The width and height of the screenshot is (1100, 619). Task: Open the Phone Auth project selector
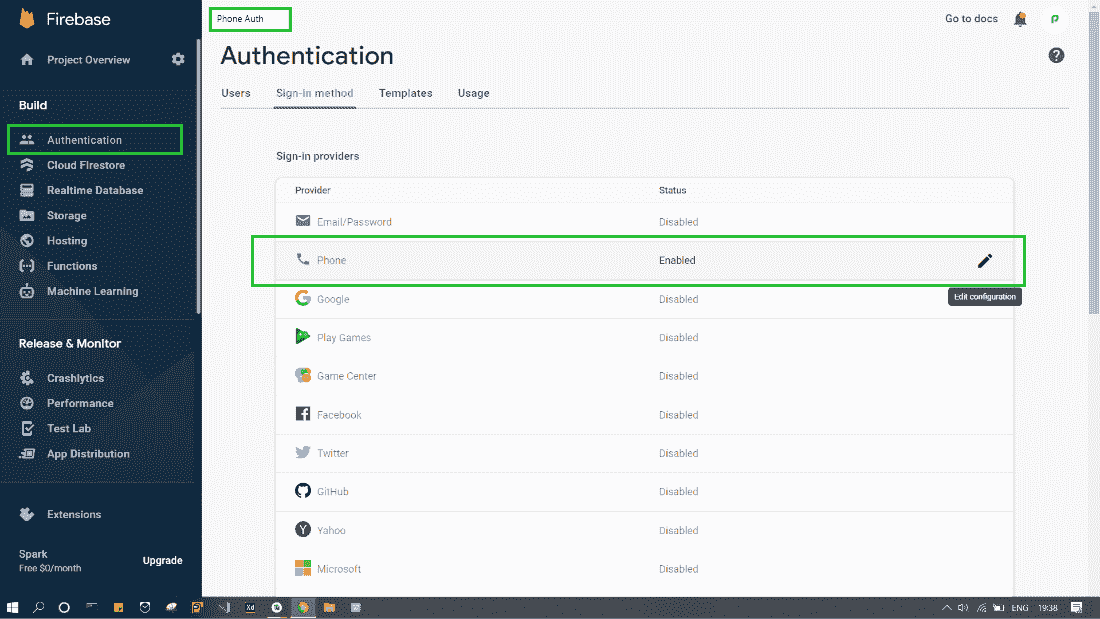[250, 19]
